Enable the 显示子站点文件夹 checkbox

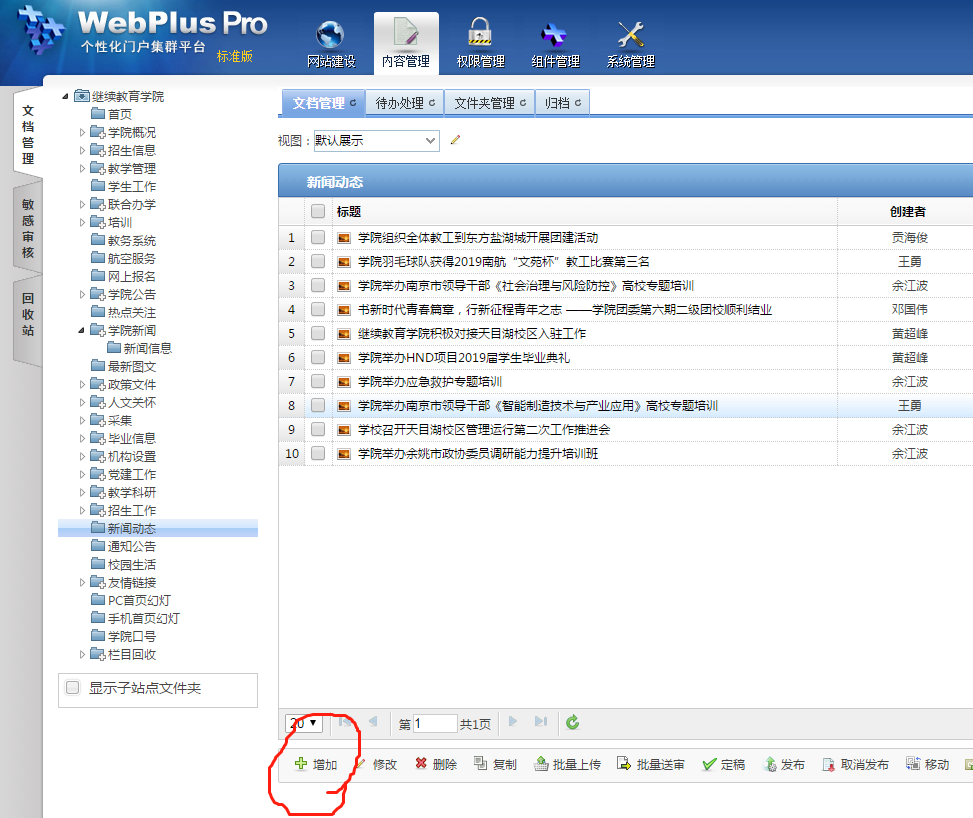[73, 688]
